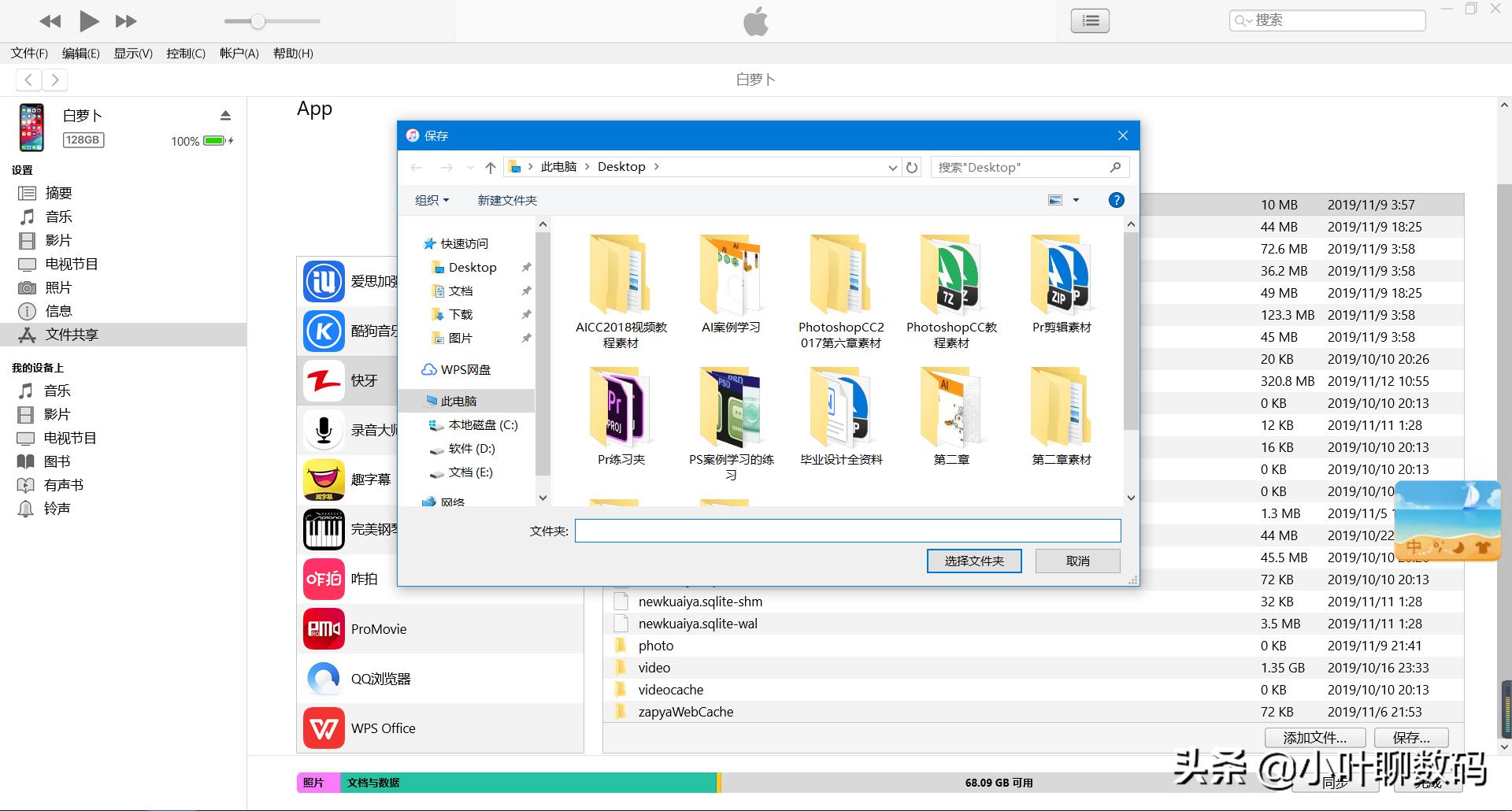1512x811 pixels.
Task: Open the 帮助(H) menu
Action: point(293,54)
